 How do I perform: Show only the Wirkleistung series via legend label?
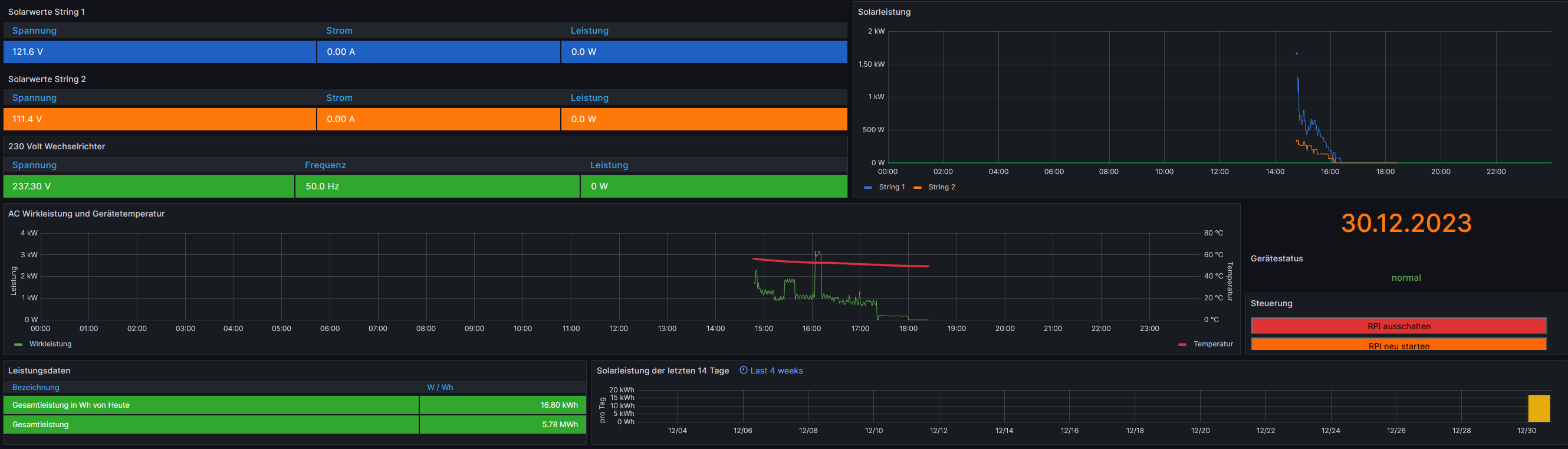tap(50, 344)
